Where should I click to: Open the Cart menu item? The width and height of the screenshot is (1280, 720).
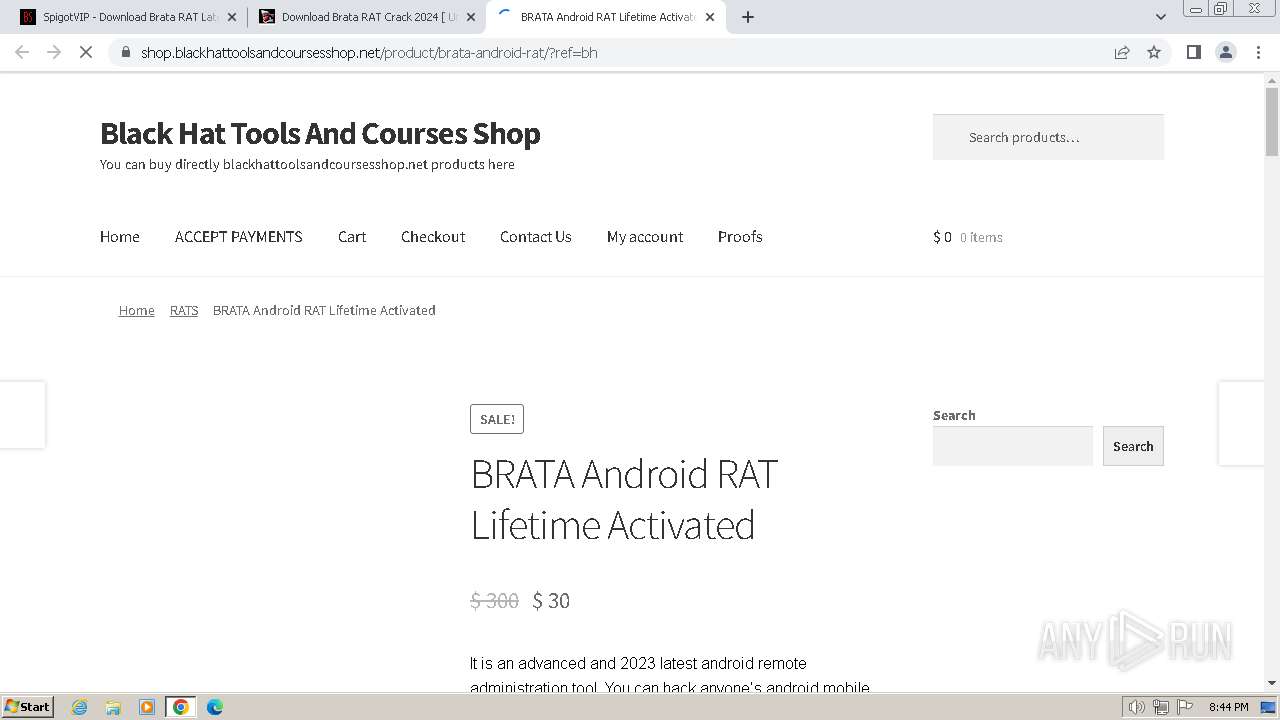(x=352, y=237)
